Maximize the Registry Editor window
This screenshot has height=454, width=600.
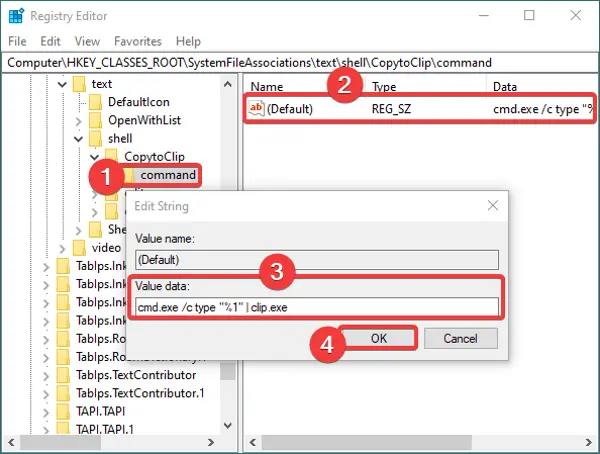point(529,15)
